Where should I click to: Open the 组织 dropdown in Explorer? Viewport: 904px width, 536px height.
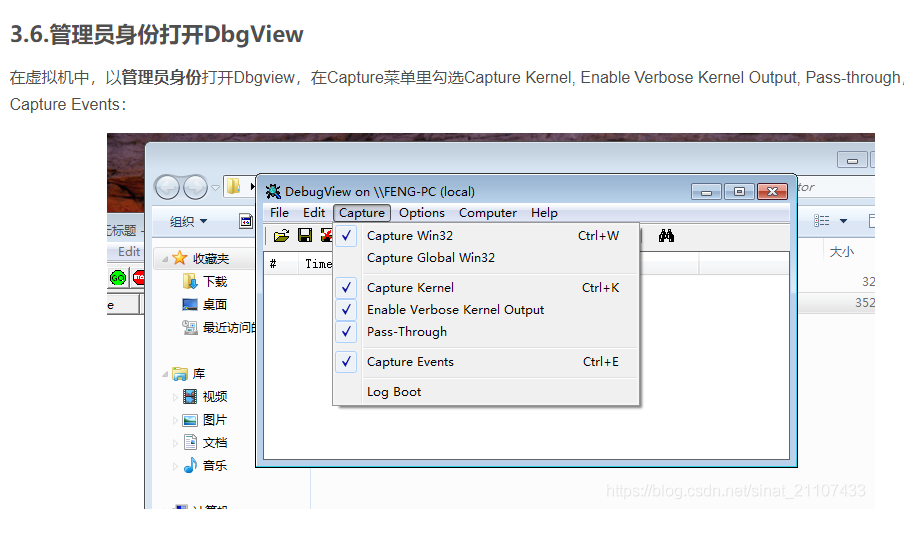[x=189, y=221]
